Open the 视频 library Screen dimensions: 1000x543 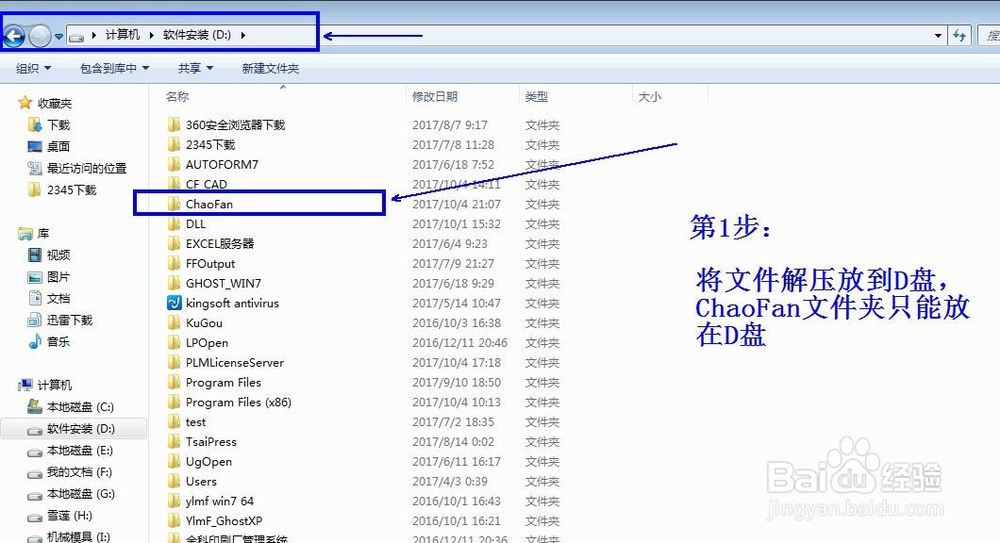point(58,255)
